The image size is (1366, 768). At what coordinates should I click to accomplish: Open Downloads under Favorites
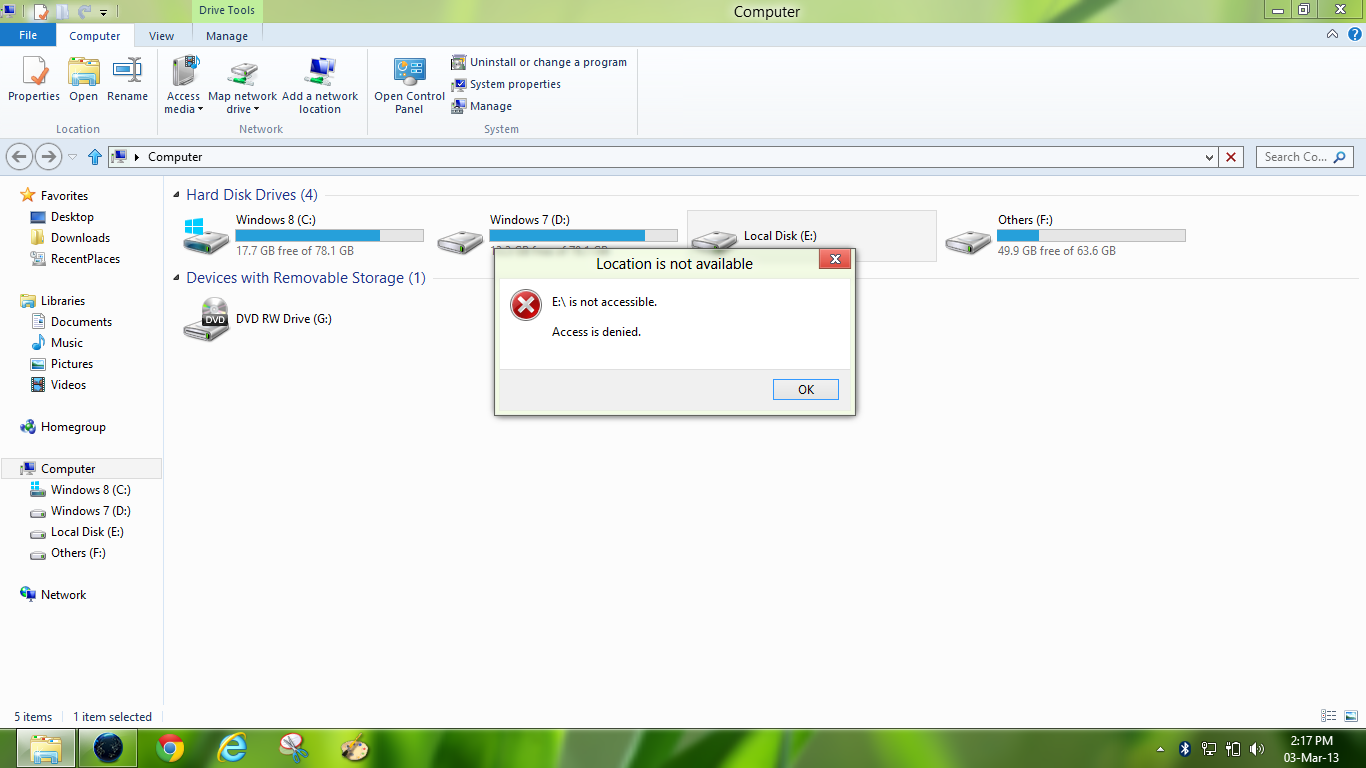coord(80,238)
